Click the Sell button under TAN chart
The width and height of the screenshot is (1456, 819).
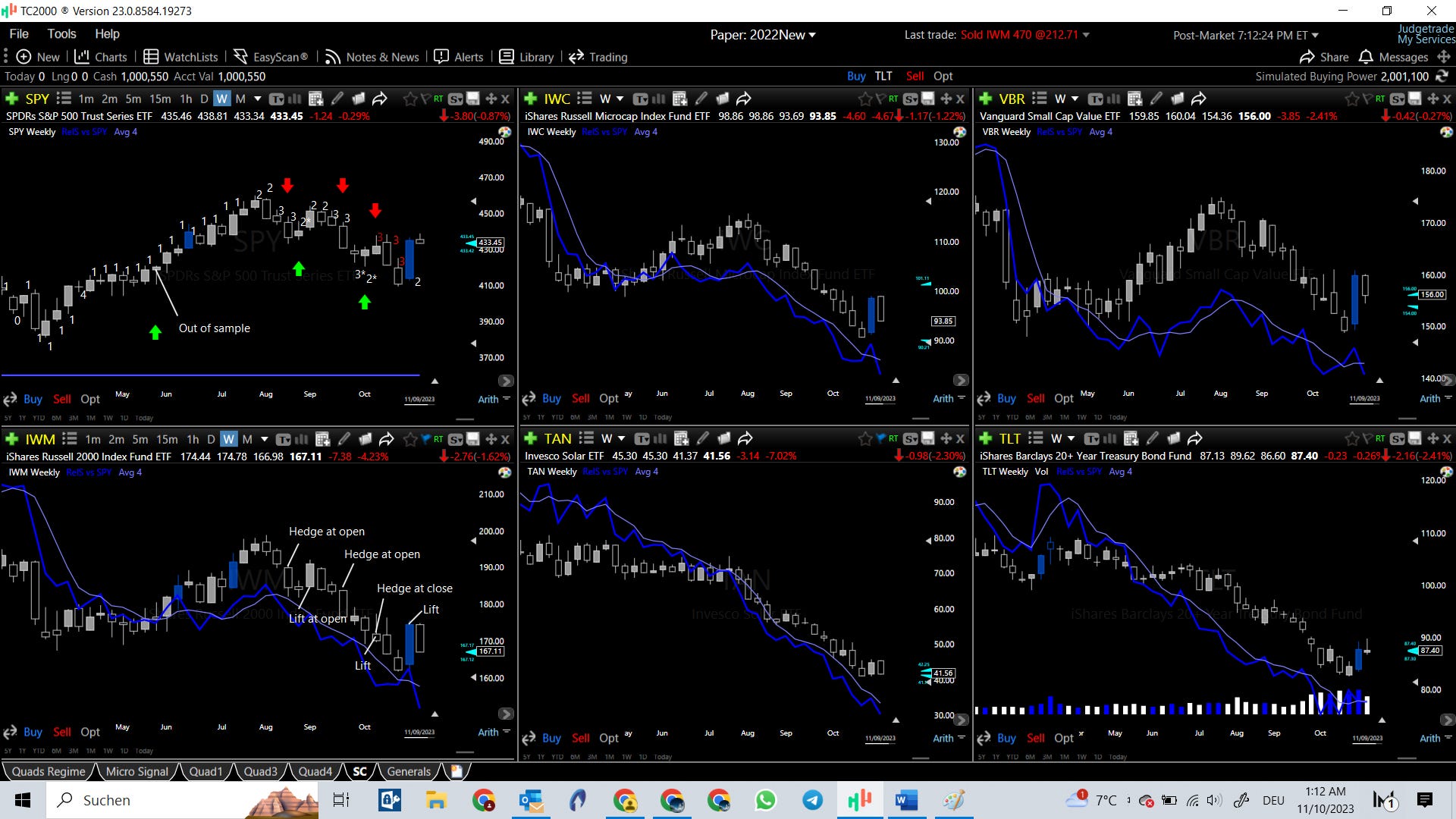580,738
